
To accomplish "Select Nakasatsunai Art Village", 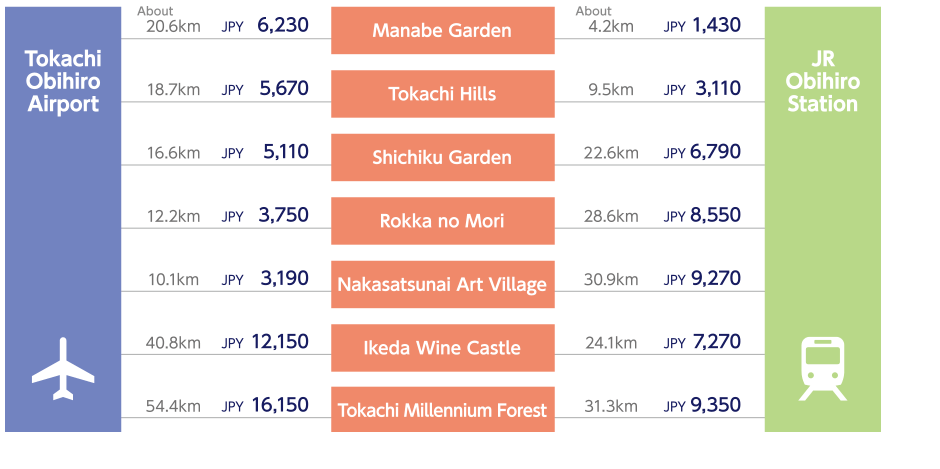I will tap(442, 284).
